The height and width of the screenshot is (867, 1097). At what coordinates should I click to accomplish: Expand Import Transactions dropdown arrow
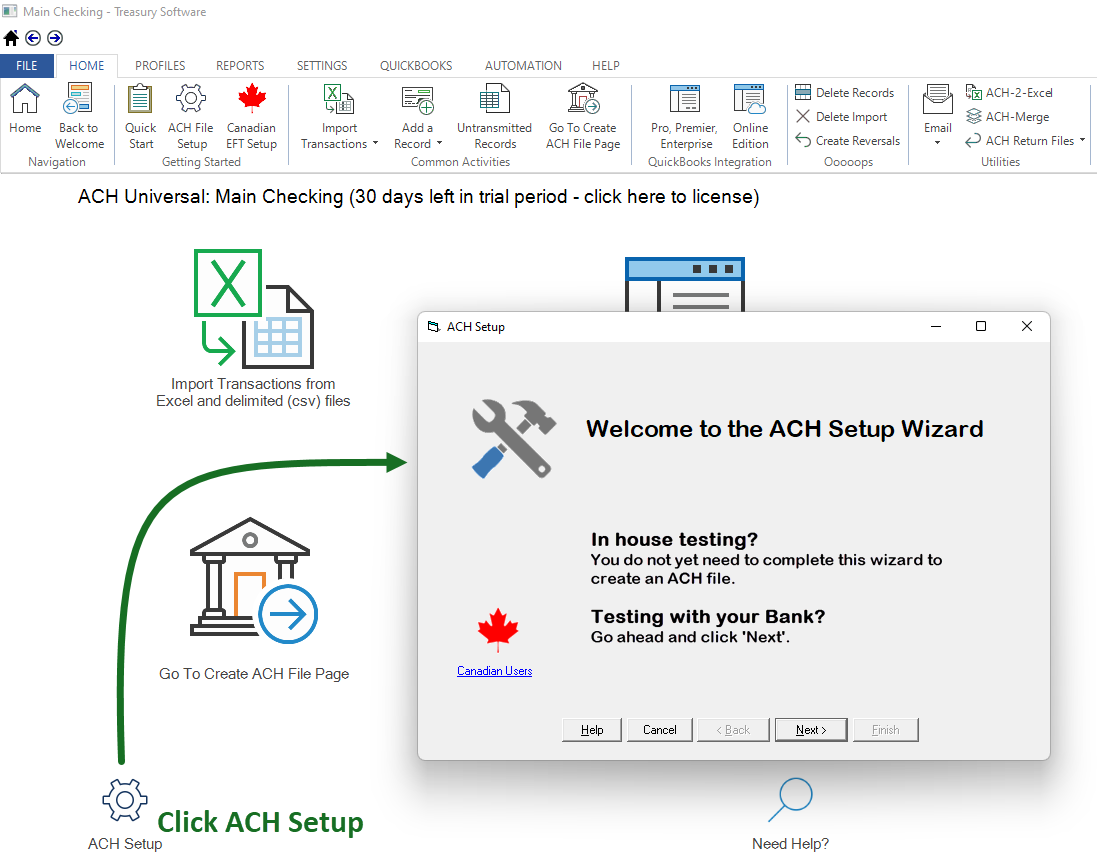pos(376,143)
